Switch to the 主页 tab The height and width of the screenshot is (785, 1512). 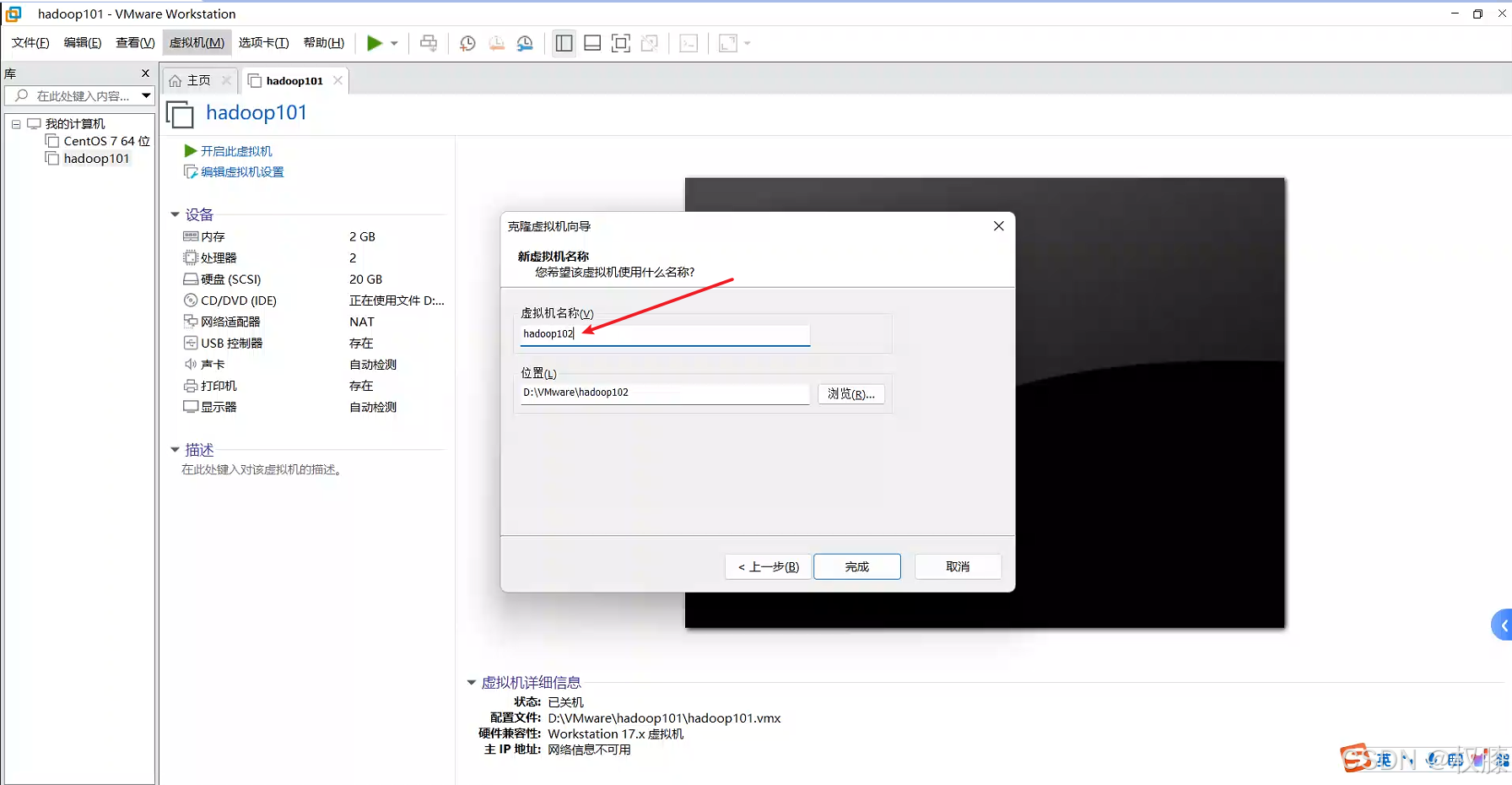click(x=191, y=80)
